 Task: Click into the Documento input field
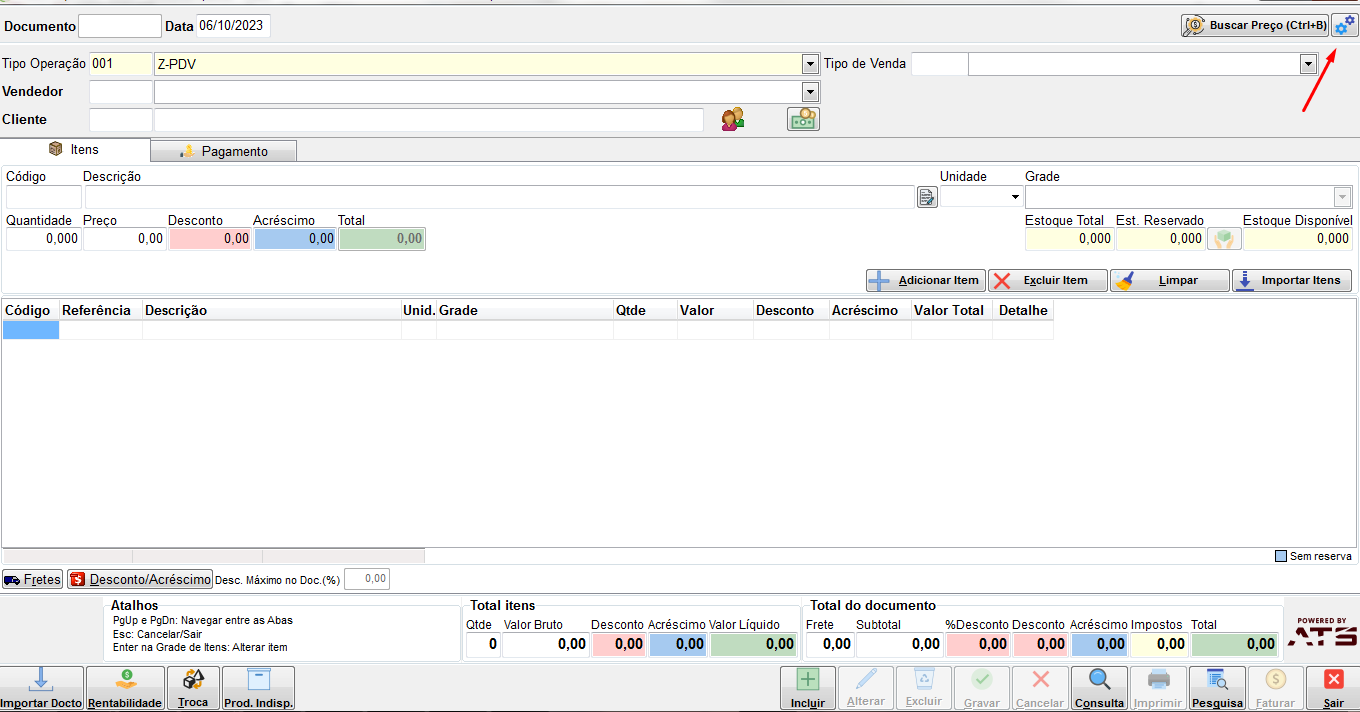[120, 26]
